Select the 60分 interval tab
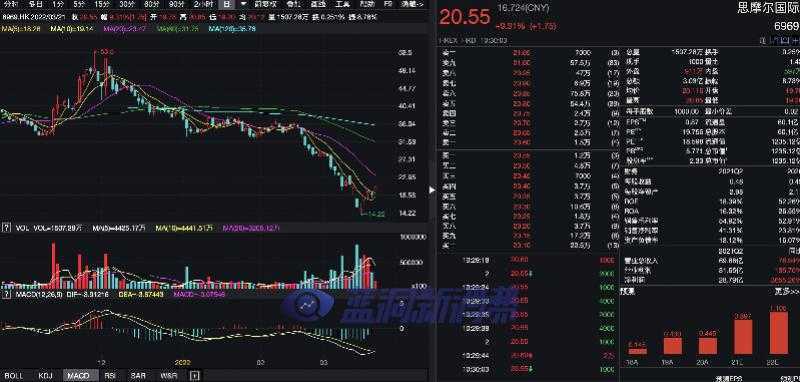The height and width of the screenshot is (382, 800). pyautogui.click(x=152, y=4)
